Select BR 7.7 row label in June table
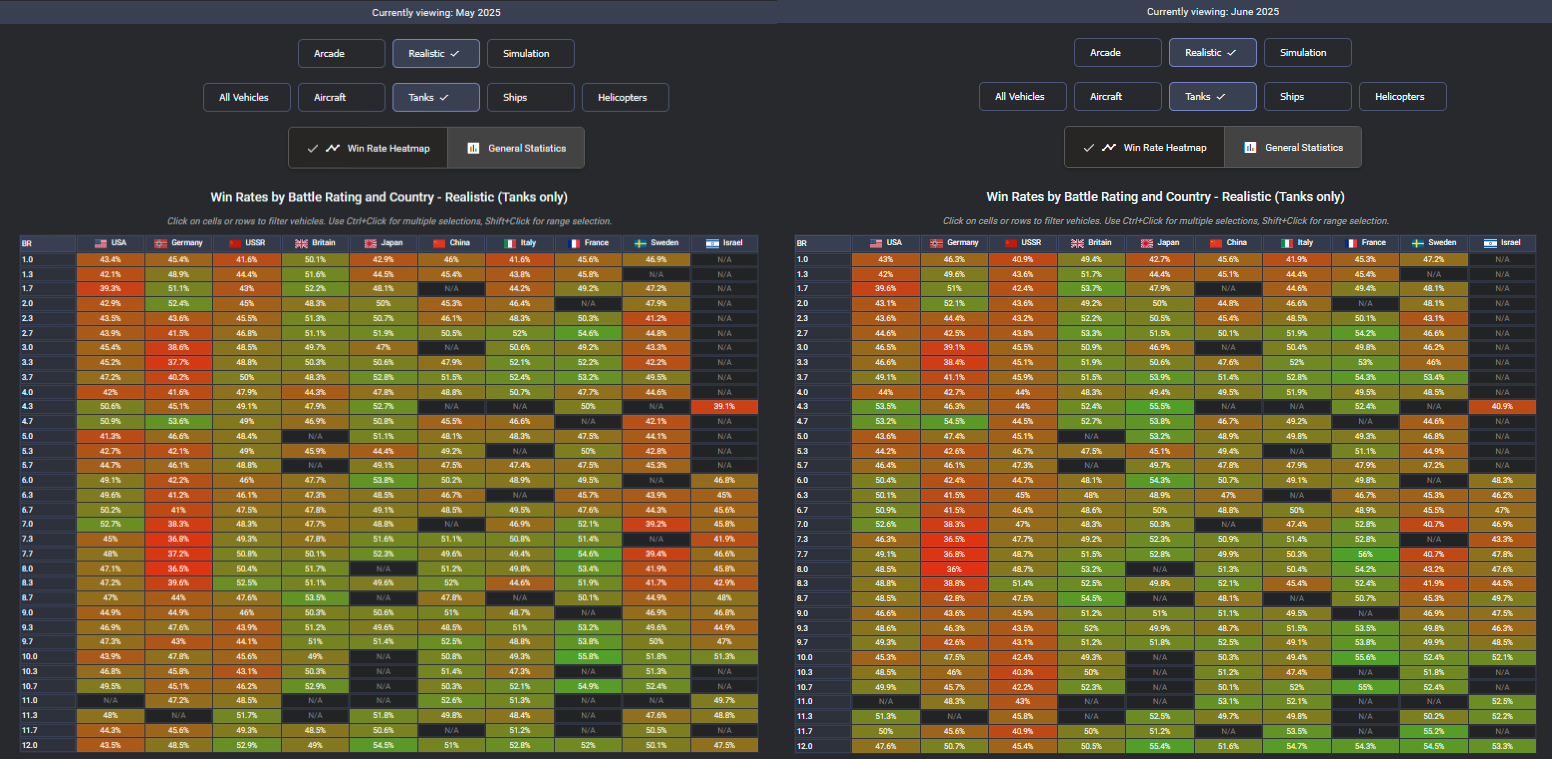Image resolution: width=1552 pixels, height=759 pixels. [x=824, y=553]
